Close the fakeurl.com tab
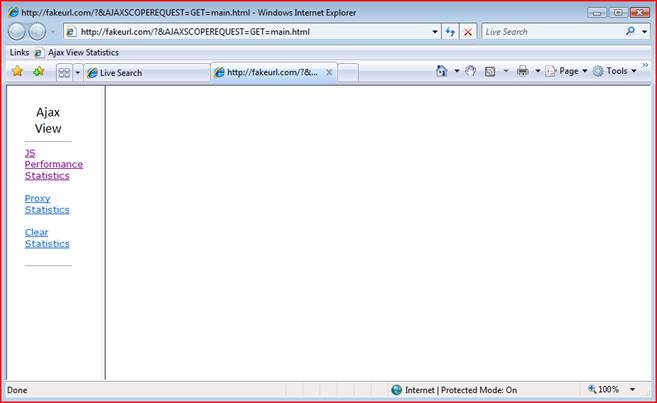The image size is (657, 403). point(329,73)
